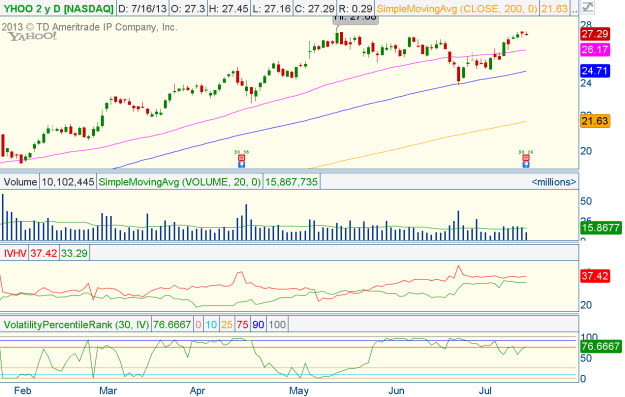This screenshot has width=625, height=397.
Task: Select the low value L: 27.16
Action: [x=271, y=8]
